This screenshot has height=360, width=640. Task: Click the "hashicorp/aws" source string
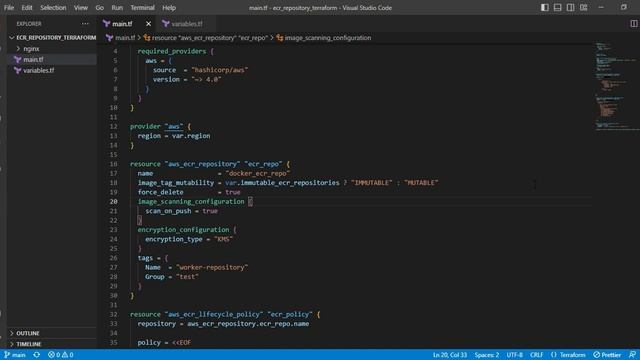tap(220, 70)
